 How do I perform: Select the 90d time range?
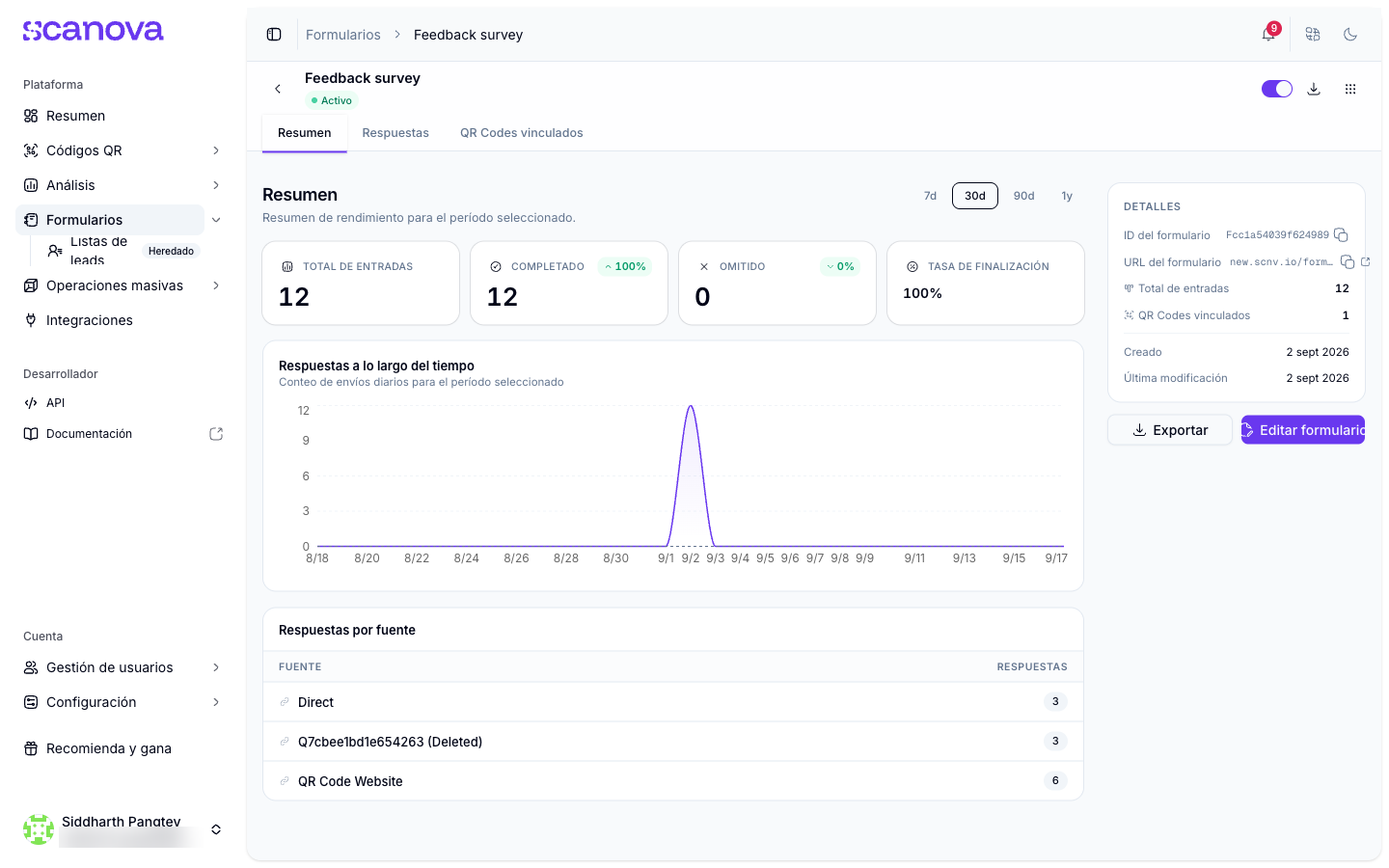[1023, 196]
